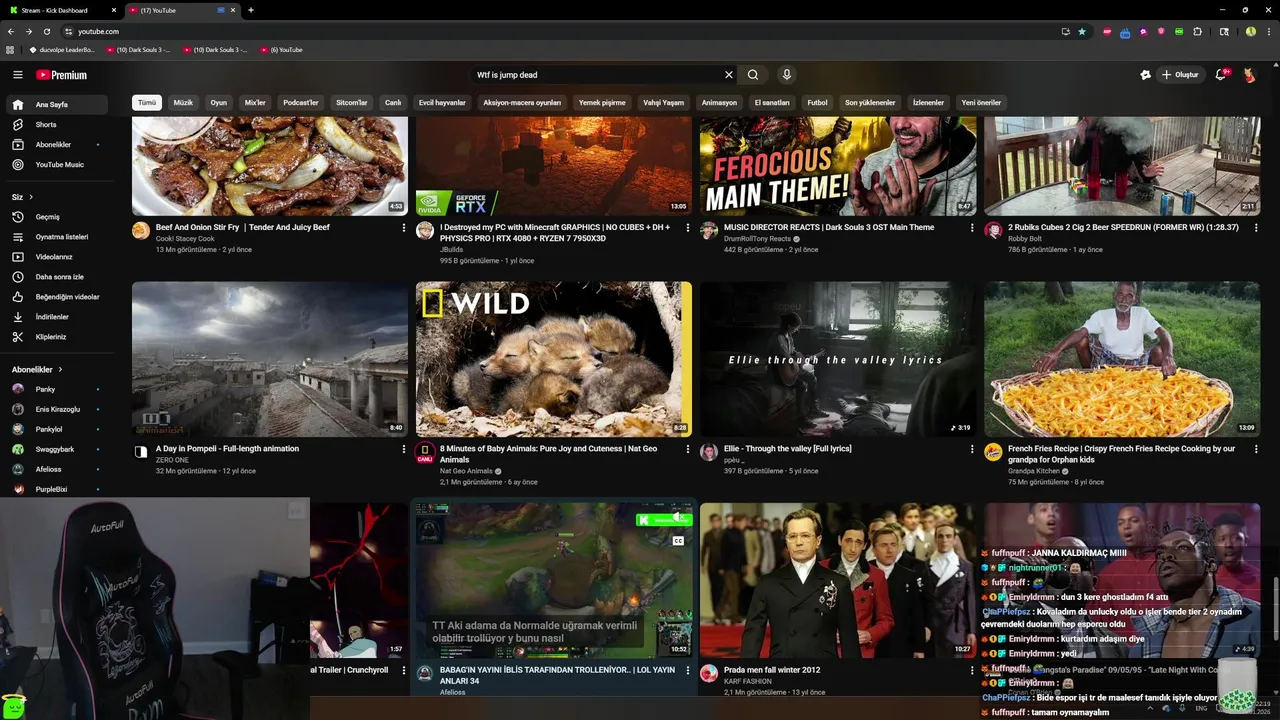The height and width of the screenshot is (720, 1280).
Task: Switch to the Stream - Kick Dashboard tab
Action: tap(60, 10)
